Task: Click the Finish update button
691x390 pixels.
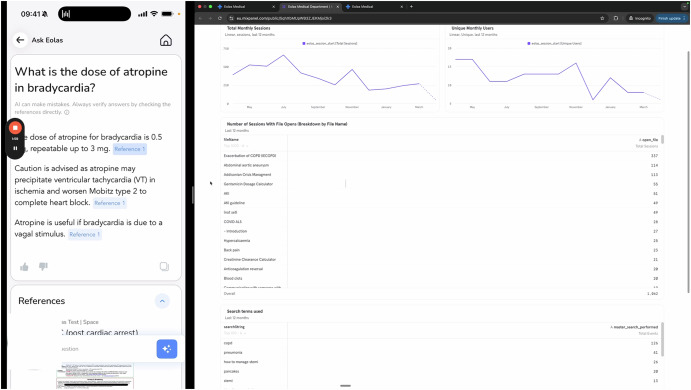Action: point(671,18)
